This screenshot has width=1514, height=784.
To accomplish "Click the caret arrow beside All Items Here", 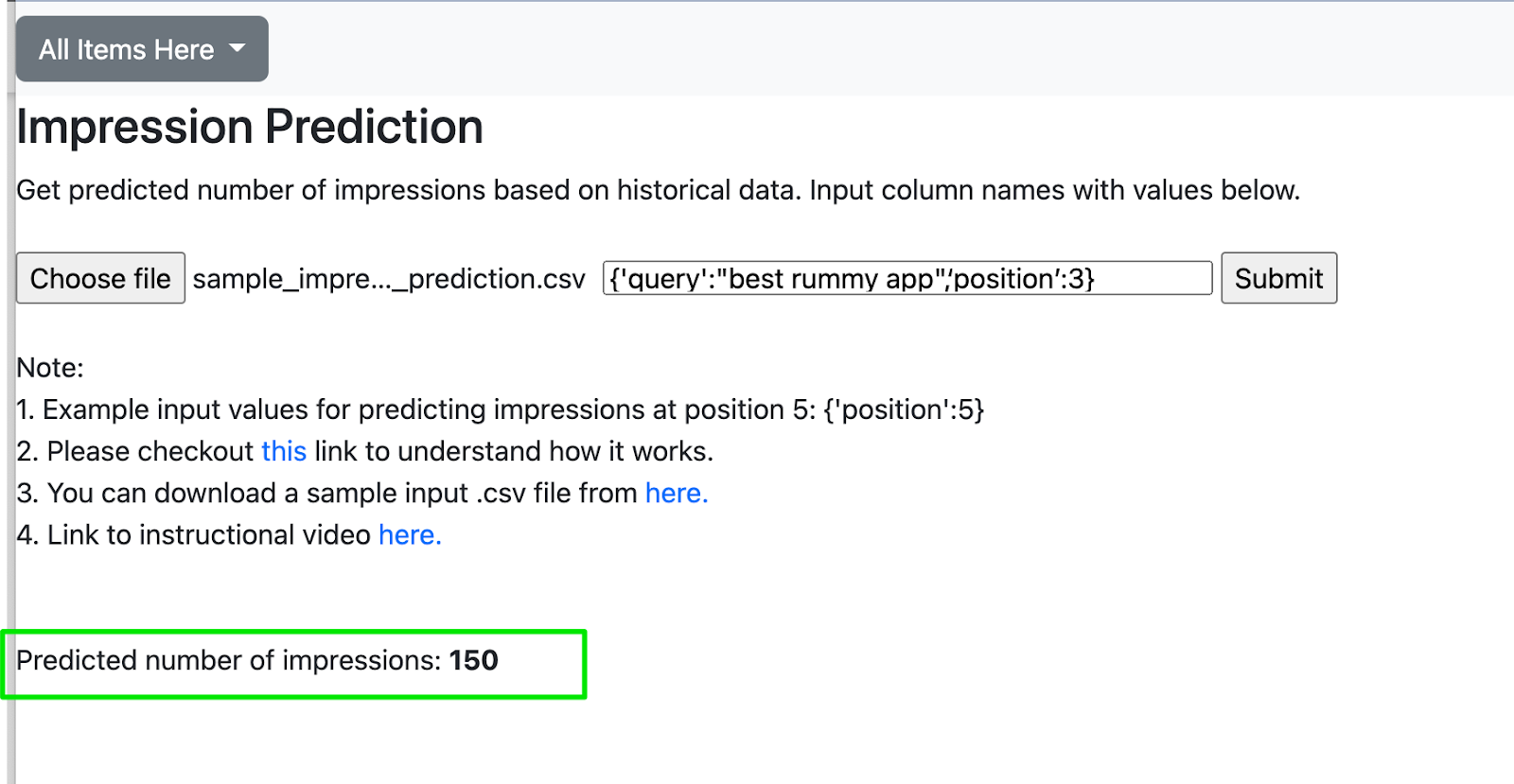I will (238, 48).
